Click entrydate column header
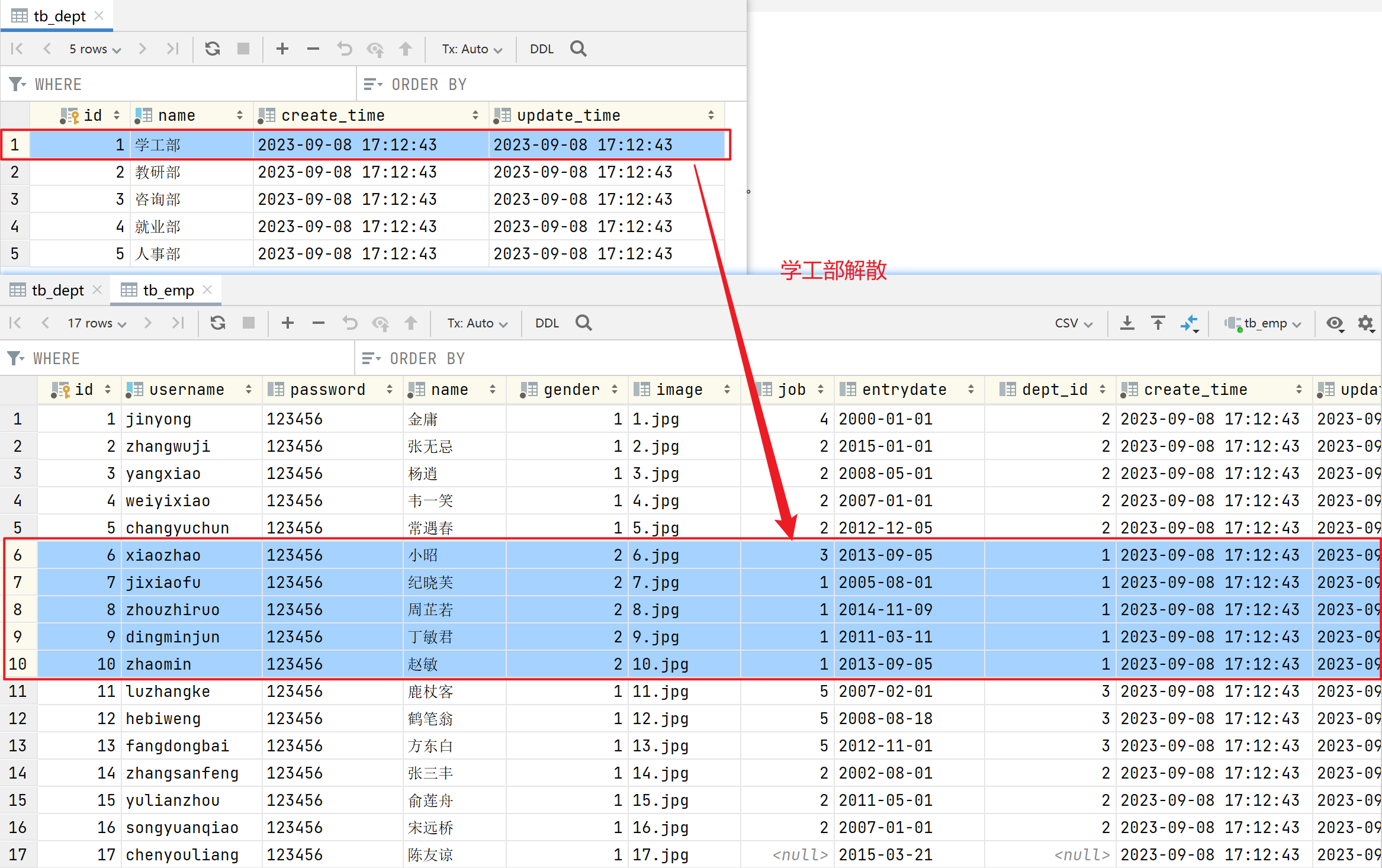The height and width of the screenshot is (868, 1382). pyautogui.click(x=909, y=390)
